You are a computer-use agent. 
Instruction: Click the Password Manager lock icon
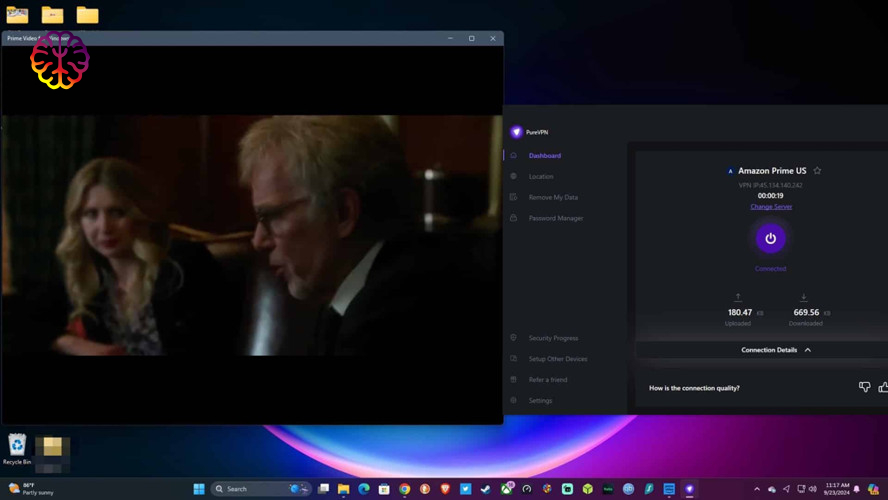click(514, 218)
